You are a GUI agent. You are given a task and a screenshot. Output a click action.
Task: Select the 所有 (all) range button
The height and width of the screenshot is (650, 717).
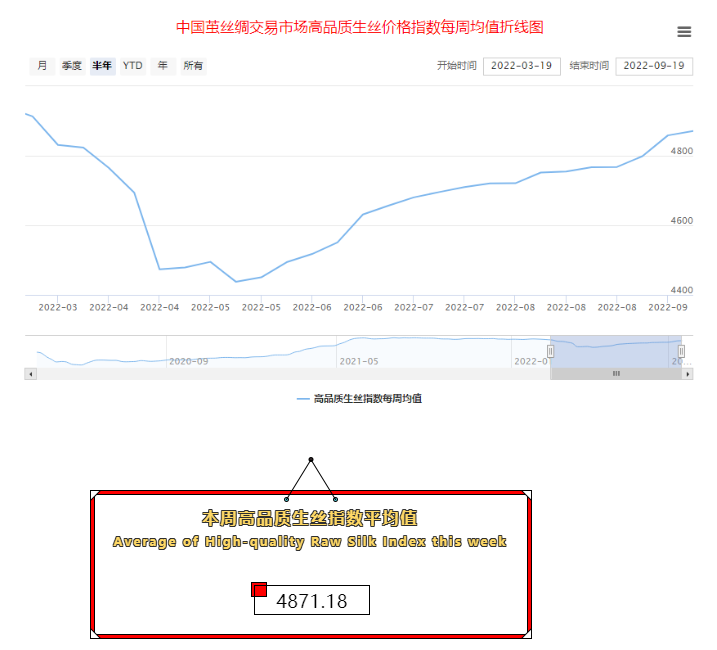194,66
